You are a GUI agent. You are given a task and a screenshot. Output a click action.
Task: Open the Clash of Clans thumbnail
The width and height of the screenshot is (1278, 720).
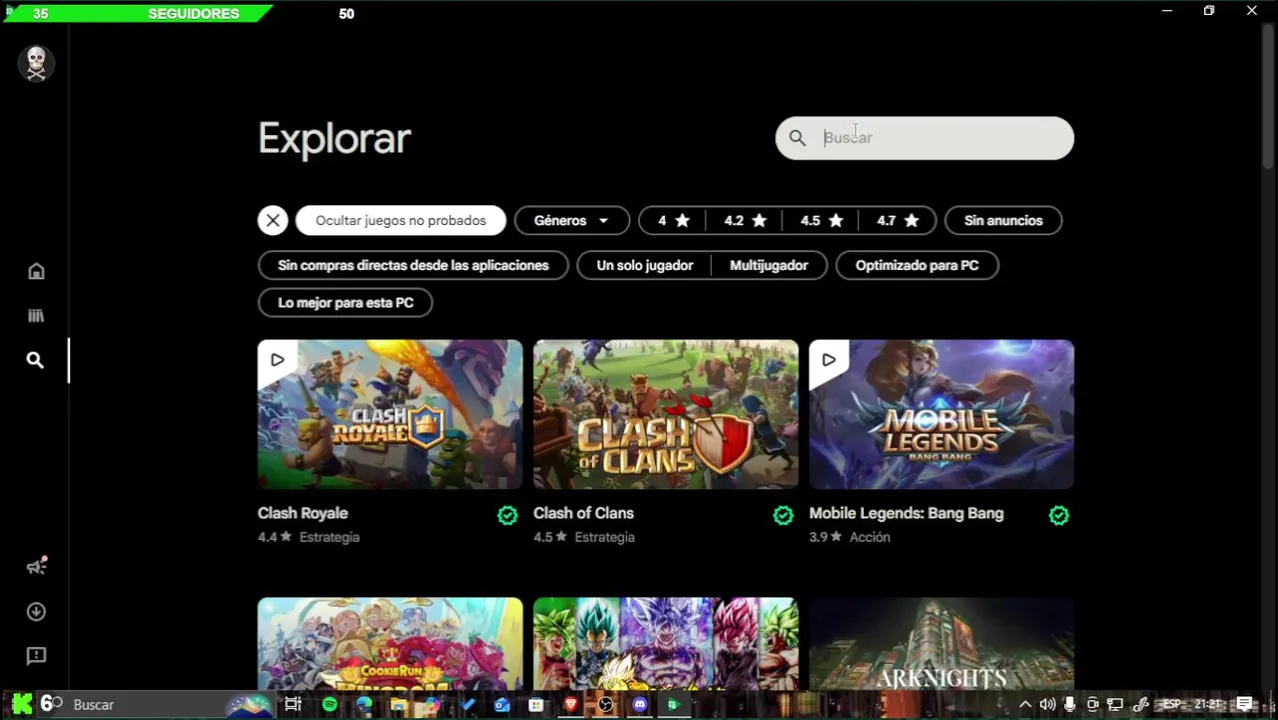click(x=666, y=414)
